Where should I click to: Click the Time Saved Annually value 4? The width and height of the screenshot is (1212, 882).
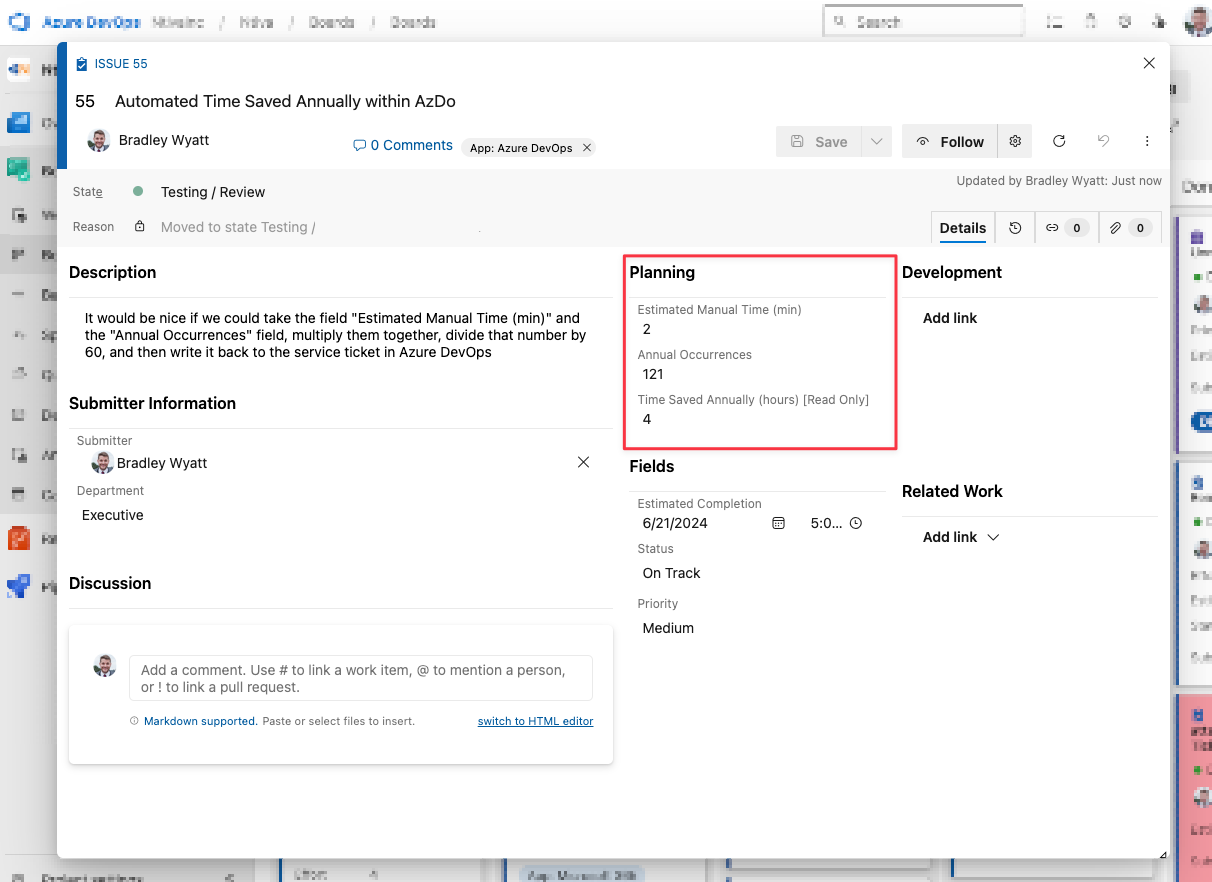[x=647, y=419]
